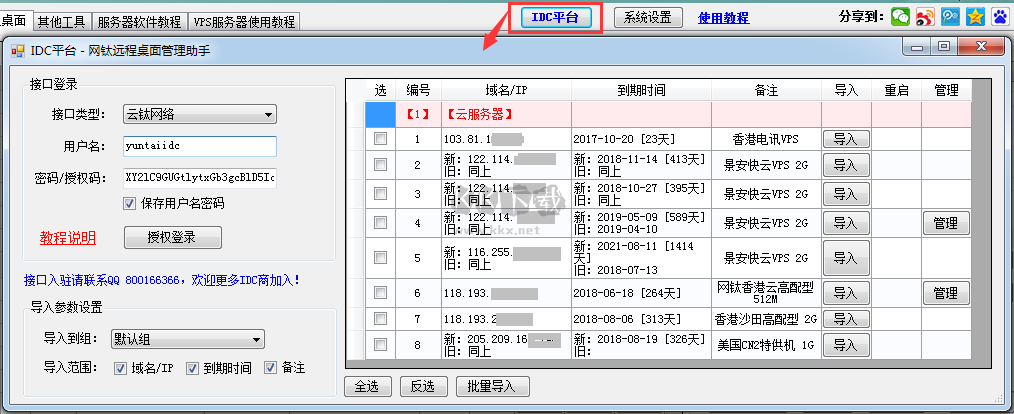Toggle 保存用户名密码 checkbox
The width and height of the screenshot is (1014, 414).
click(x=129, y=204)
